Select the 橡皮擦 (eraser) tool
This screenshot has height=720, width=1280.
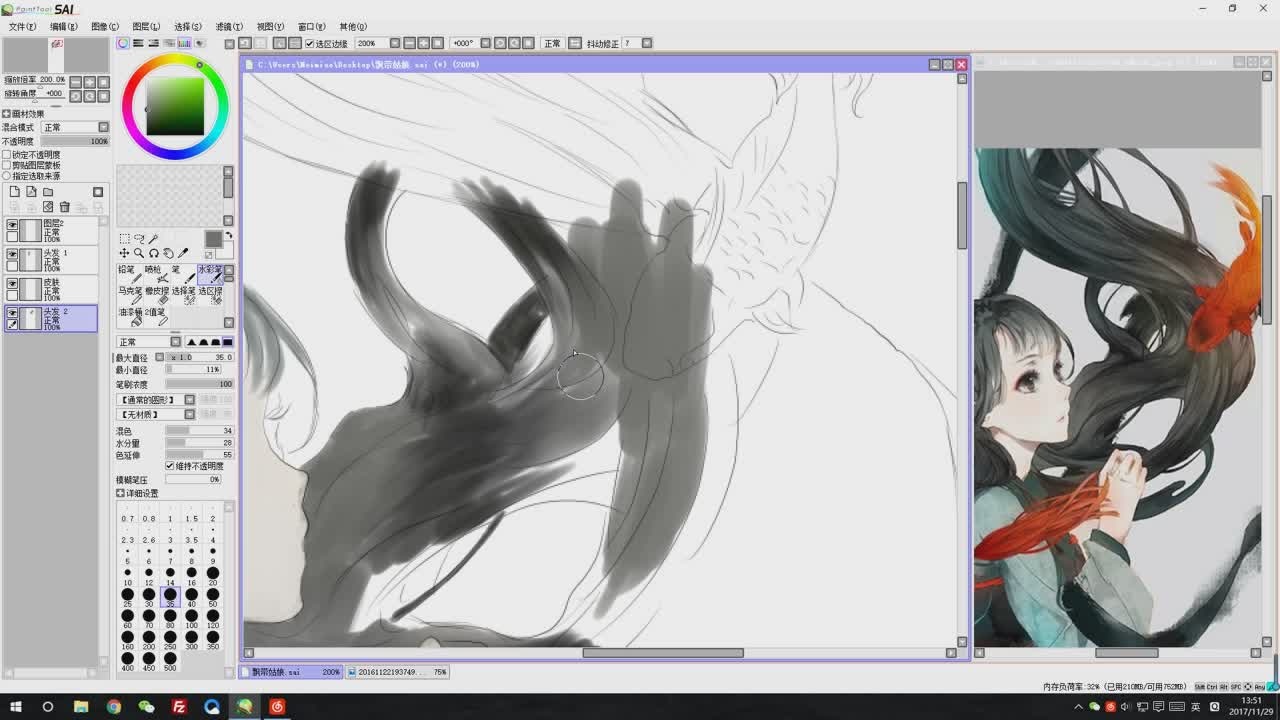click(155, 295)
